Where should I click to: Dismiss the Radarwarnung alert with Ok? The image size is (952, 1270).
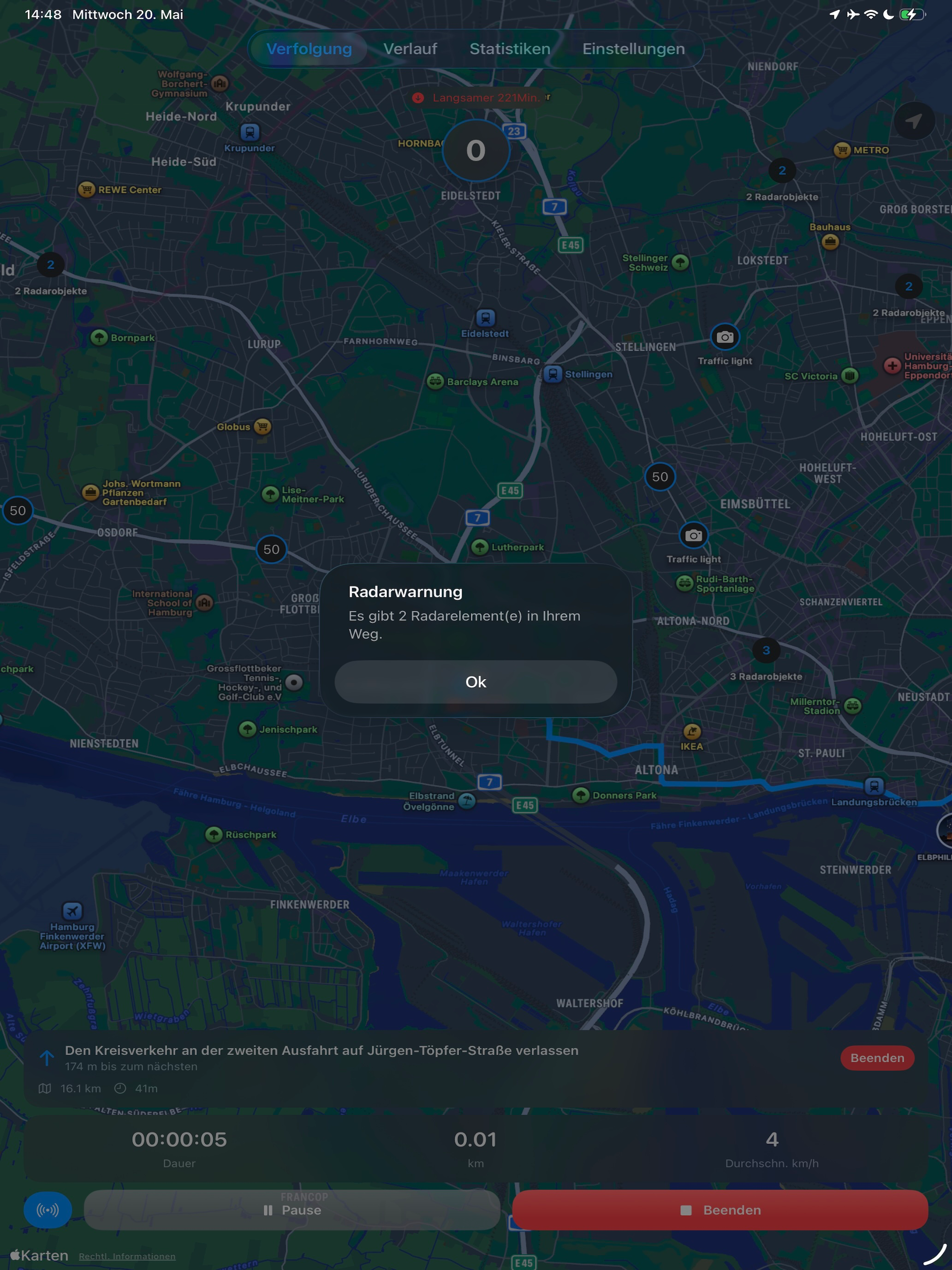click(x=476, y=682)
